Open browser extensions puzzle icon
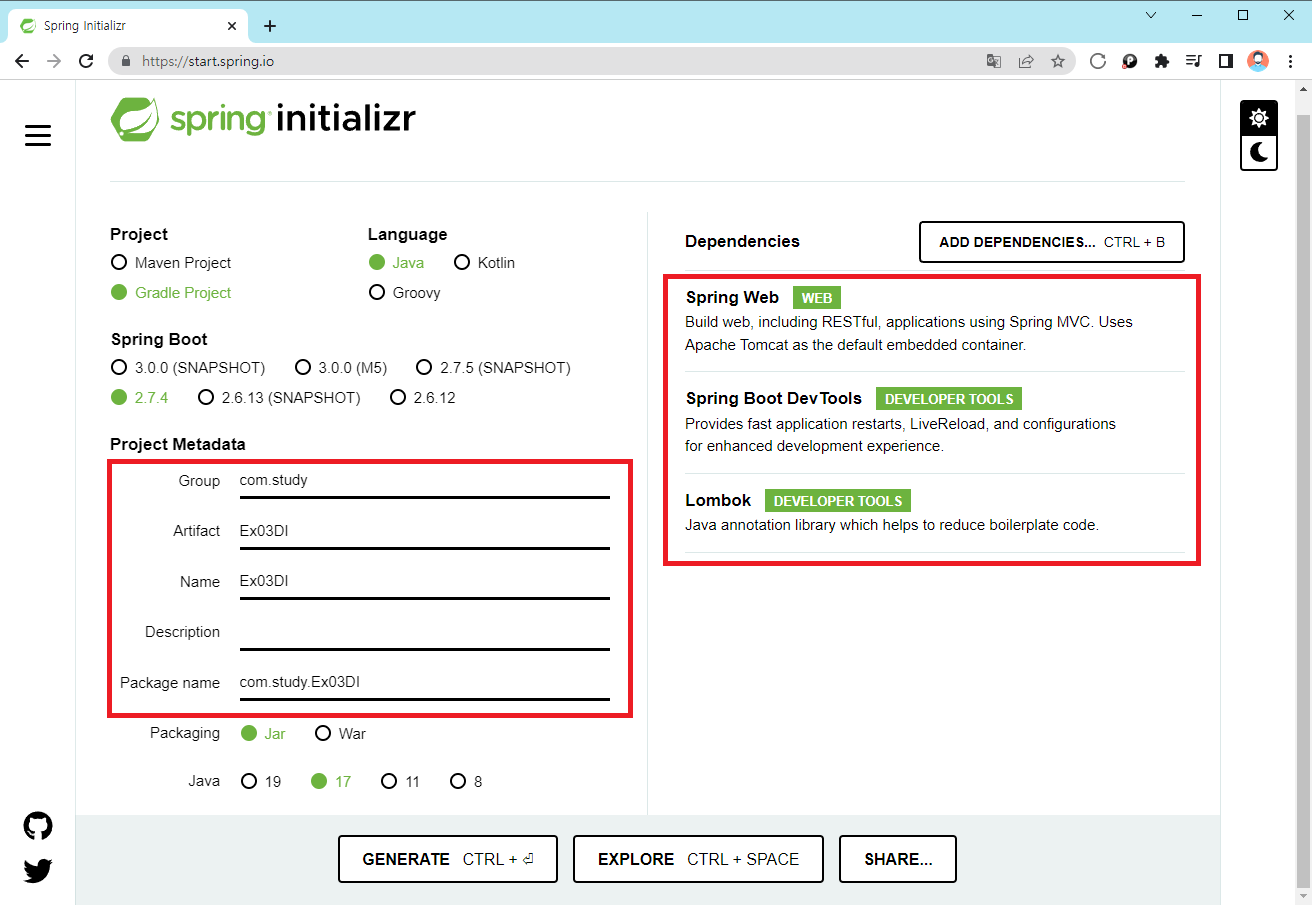The image size is (1312, 905). [1161, 61]
